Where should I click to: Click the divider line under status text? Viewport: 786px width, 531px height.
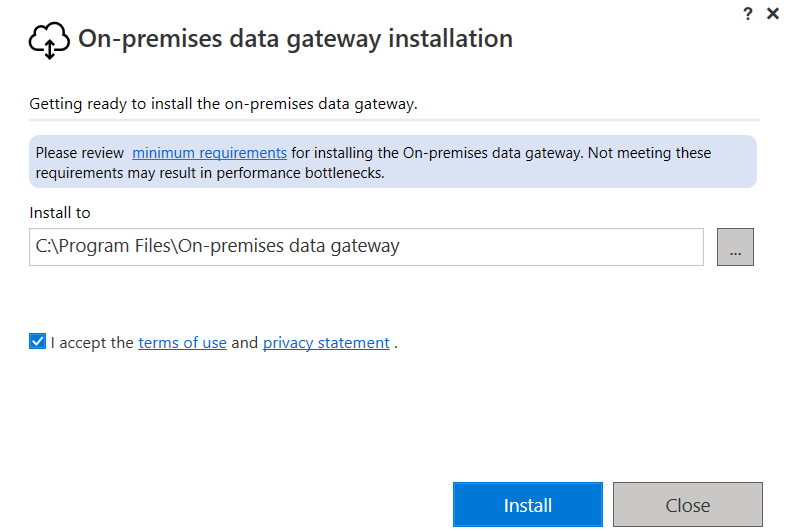click(x=394, y=120)
